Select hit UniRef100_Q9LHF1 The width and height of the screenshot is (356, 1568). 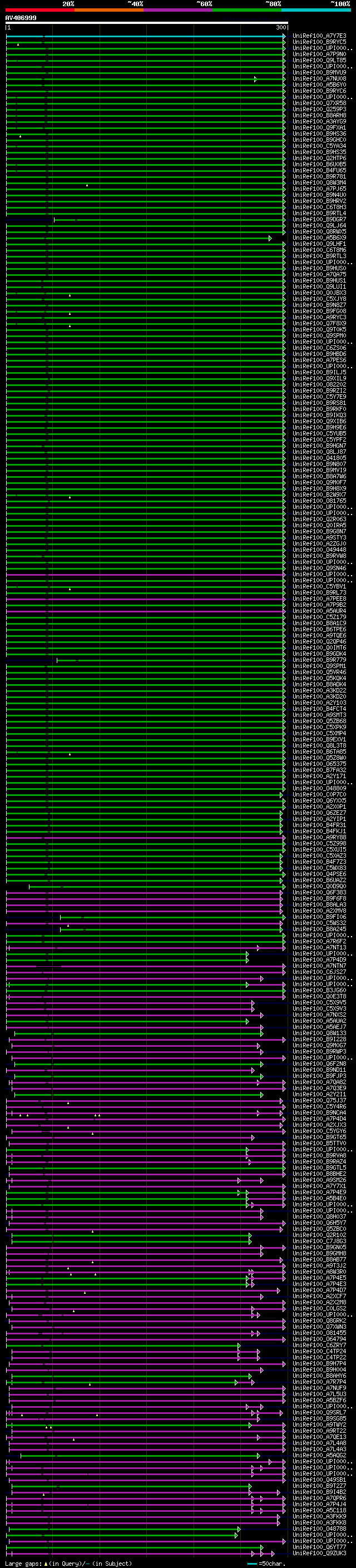(319, 244)
